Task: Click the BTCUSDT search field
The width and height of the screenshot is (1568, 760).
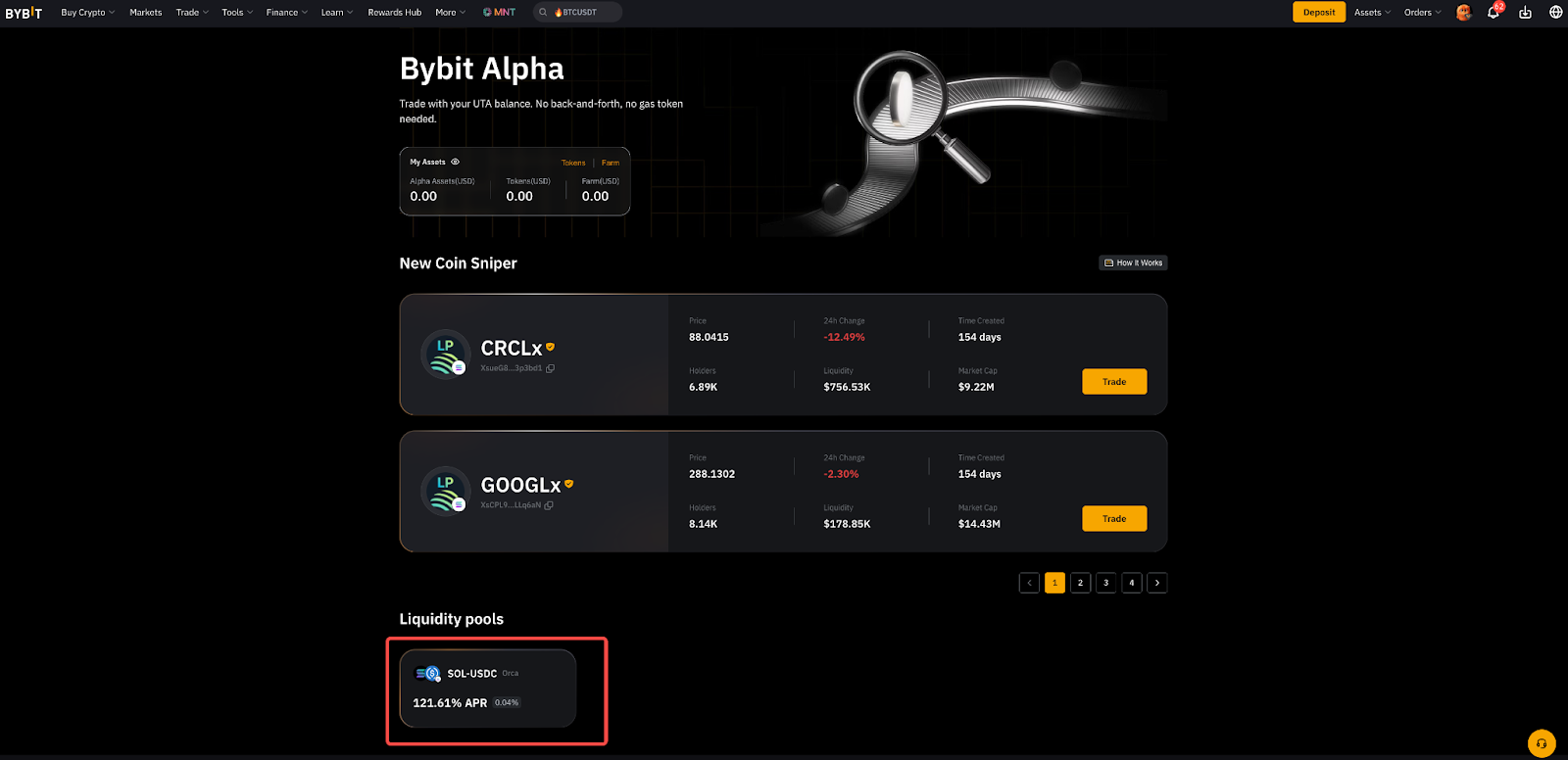Action: [578, 13]
